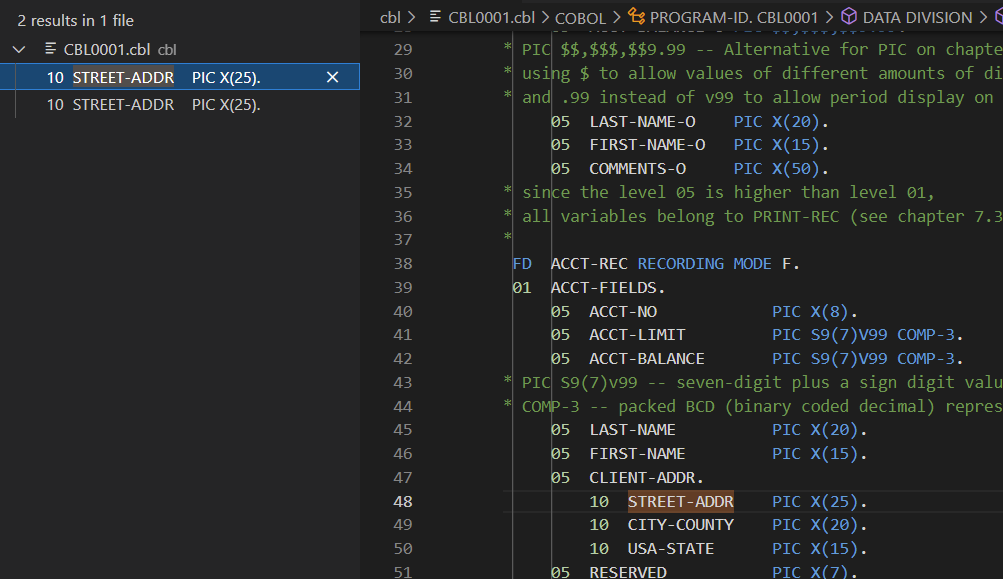Viewport: 1003px width, 579px height.
Task: Click line number 48 in the gutter
Action: 402,501
